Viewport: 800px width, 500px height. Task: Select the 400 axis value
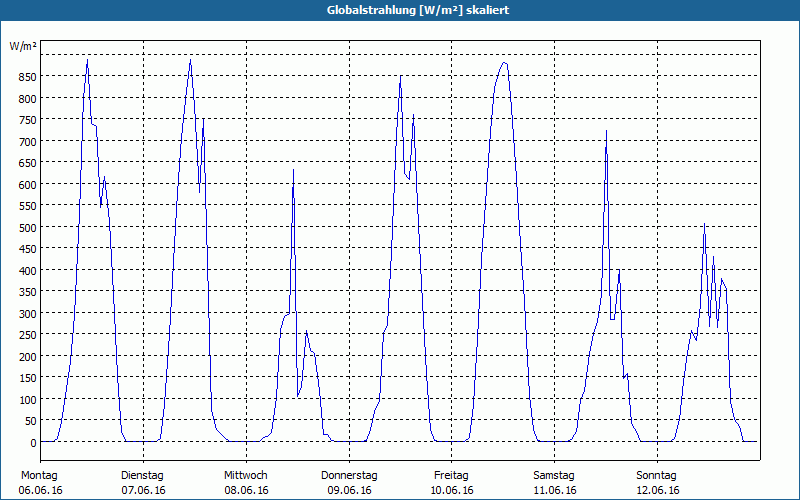[28, 270]
